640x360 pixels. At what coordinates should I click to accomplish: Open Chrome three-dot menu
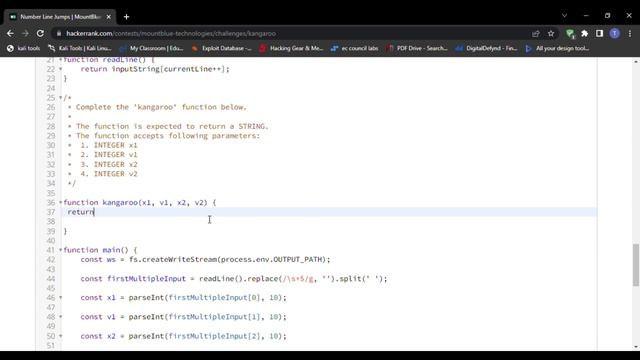click(x=630, y=33)
